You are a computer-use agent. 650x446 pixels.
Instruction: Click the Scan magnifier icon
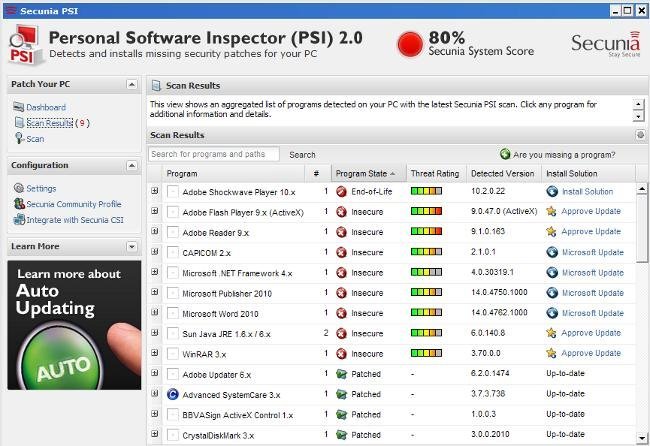coord(19,138)
